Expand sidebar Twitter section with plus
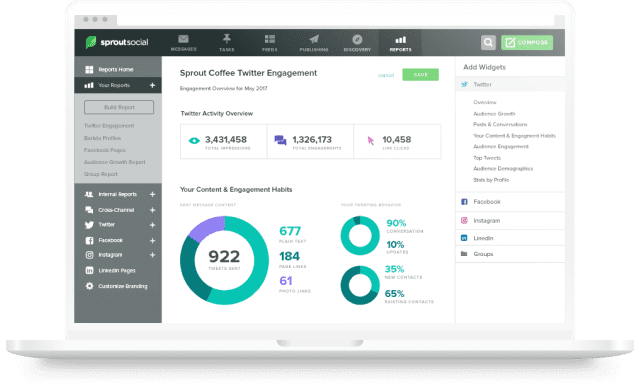The height and width of the screenshot is (392, 640). coord(152,225)
